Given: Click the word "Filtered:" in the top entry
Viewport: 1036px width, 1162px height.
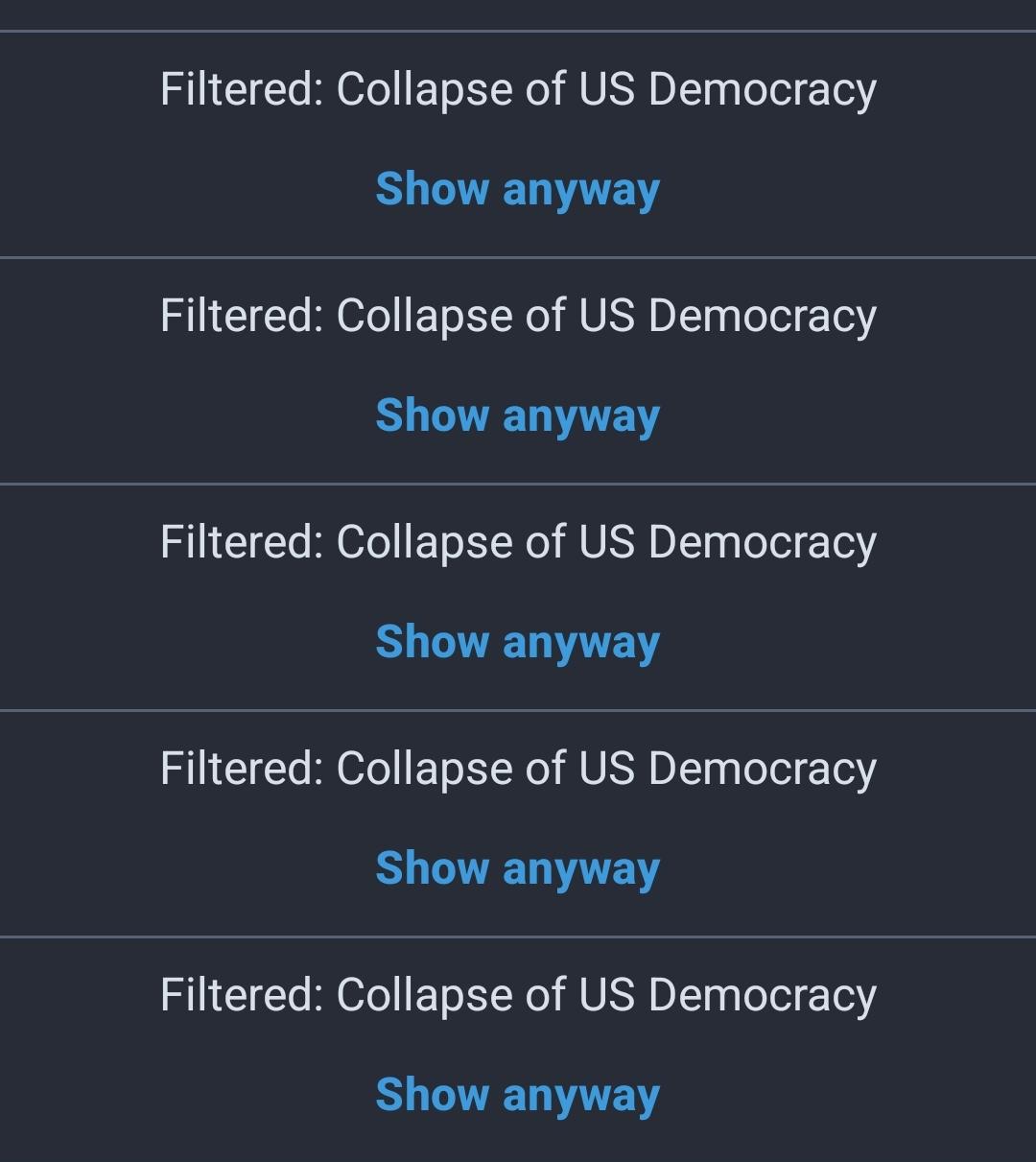Looking at the screenshot, I should (x=241, y=90).
